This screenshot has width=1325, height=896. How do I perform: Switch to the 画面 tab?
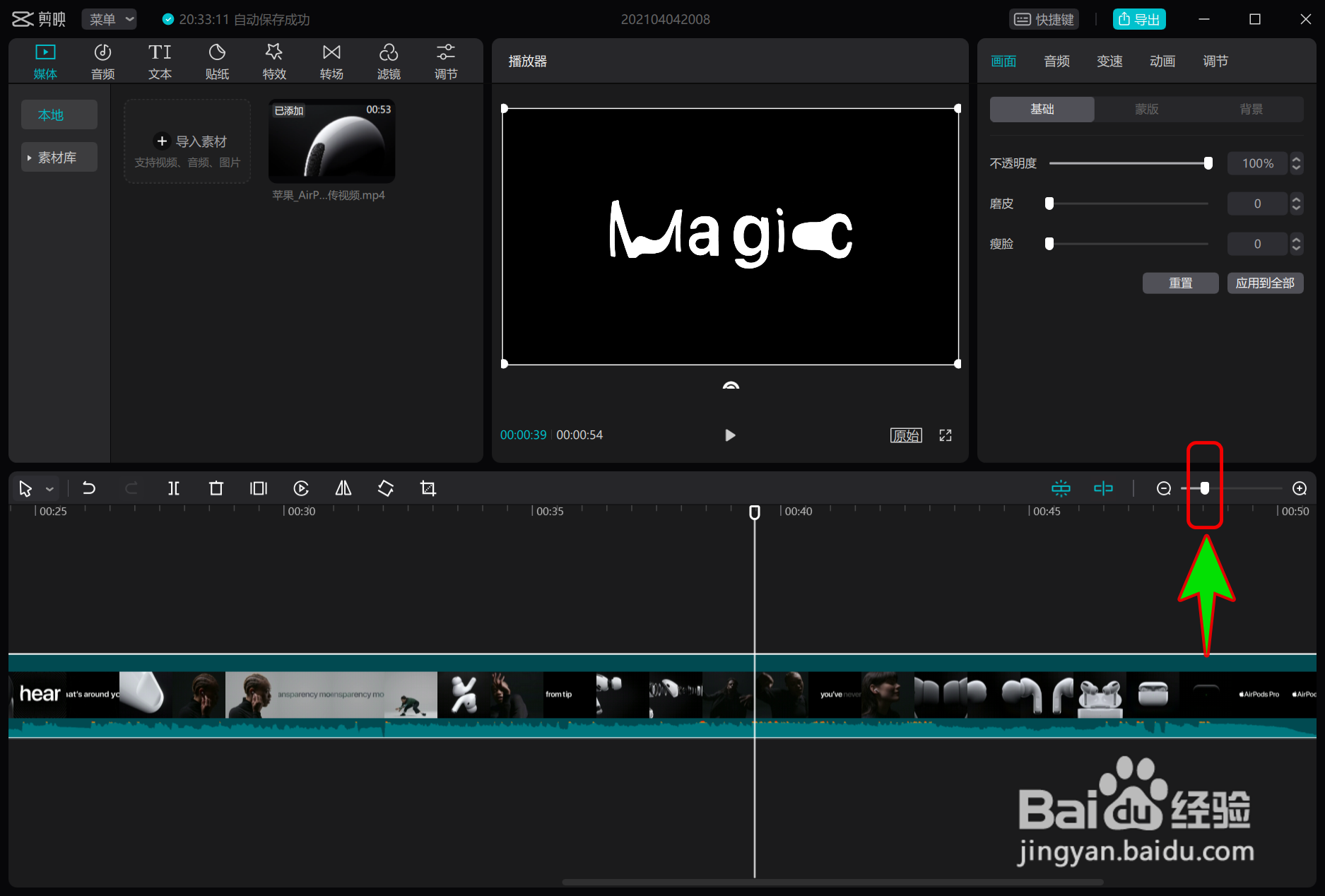[1003, 61]
